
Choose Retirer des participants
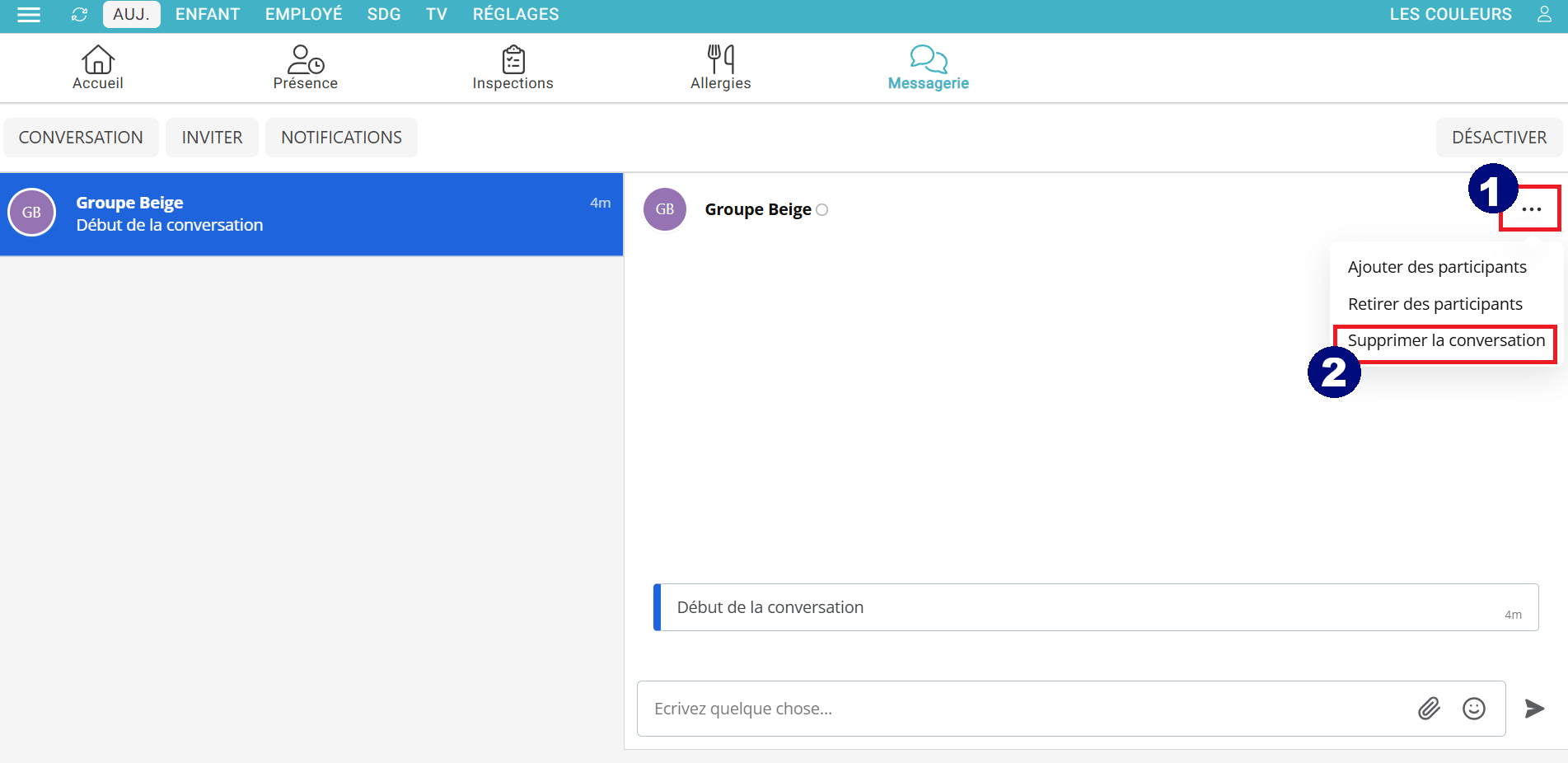[x=1435, y=304]
